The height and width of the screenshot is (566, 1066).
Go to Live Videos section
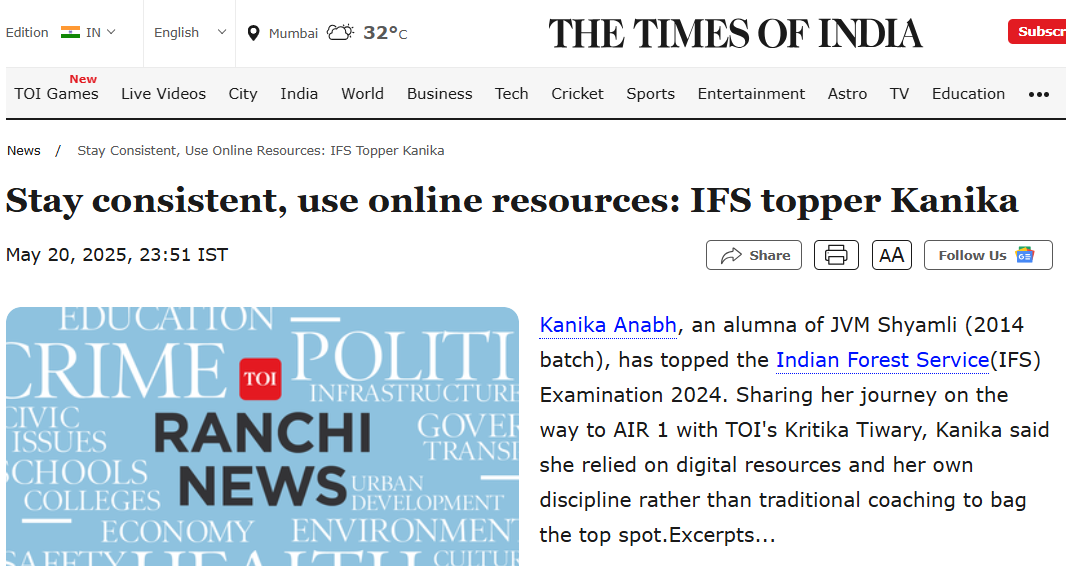click(x=163, y=94)
